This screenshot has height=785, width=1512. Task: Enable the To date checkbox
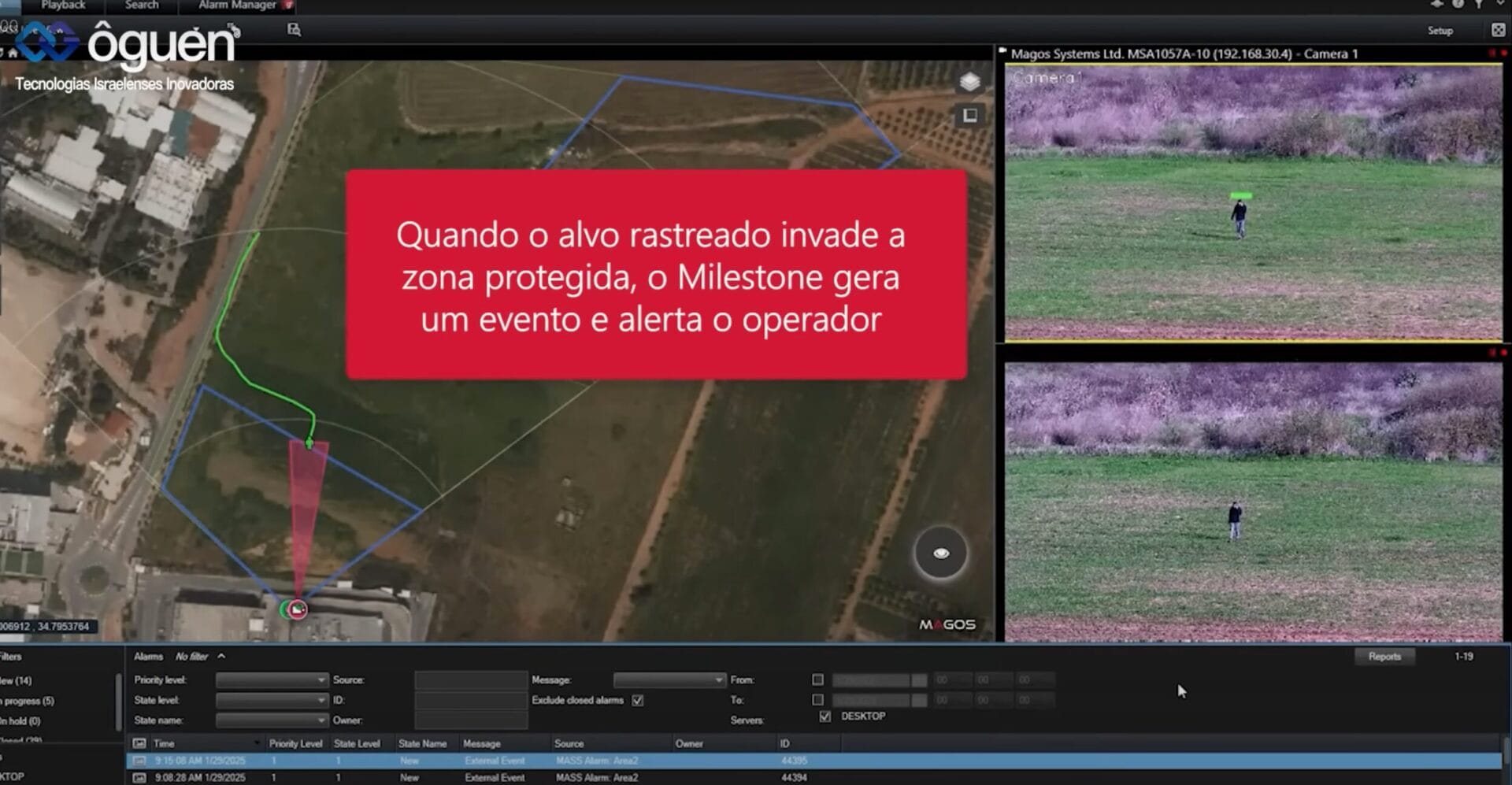tap(817, 700)
